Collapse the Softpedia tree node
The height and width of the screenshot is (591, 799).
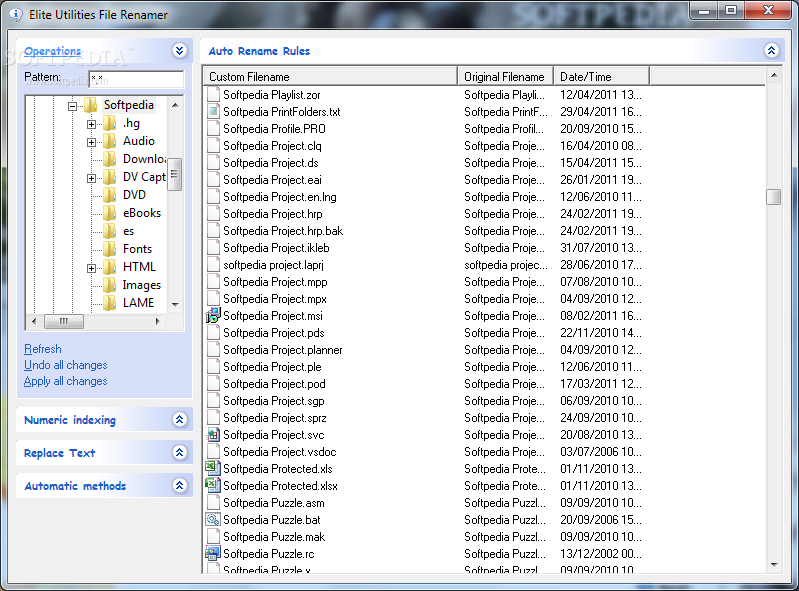(x=72, y=106)
